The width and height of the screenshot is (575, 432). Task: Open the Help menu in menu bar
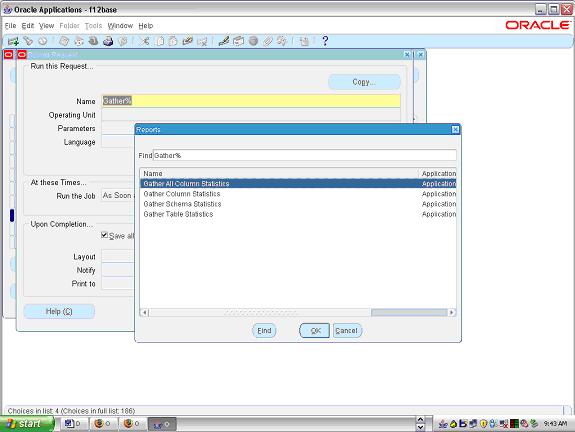146,26
